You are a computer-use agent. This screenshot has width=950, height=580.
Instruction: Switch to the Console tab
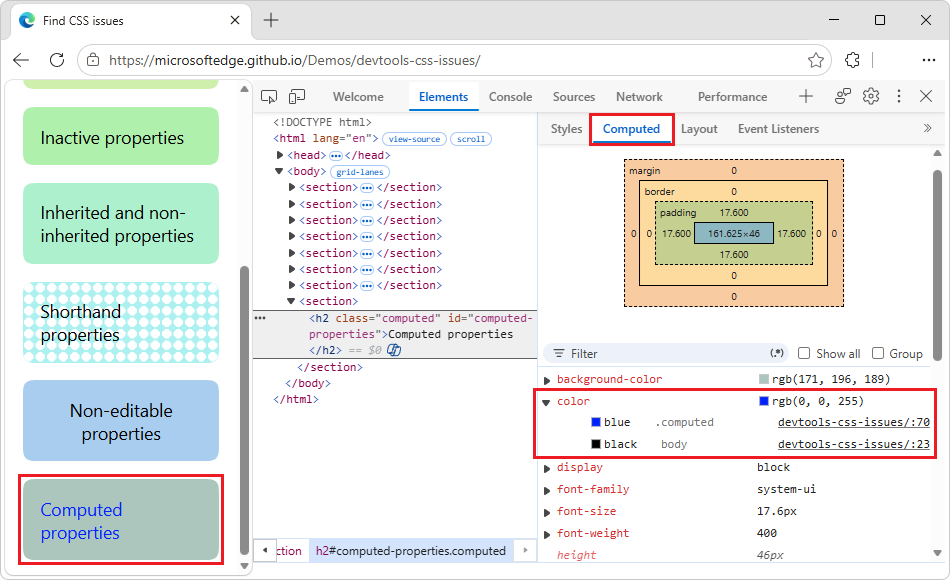pyautogui.click(x=510, y=96)
